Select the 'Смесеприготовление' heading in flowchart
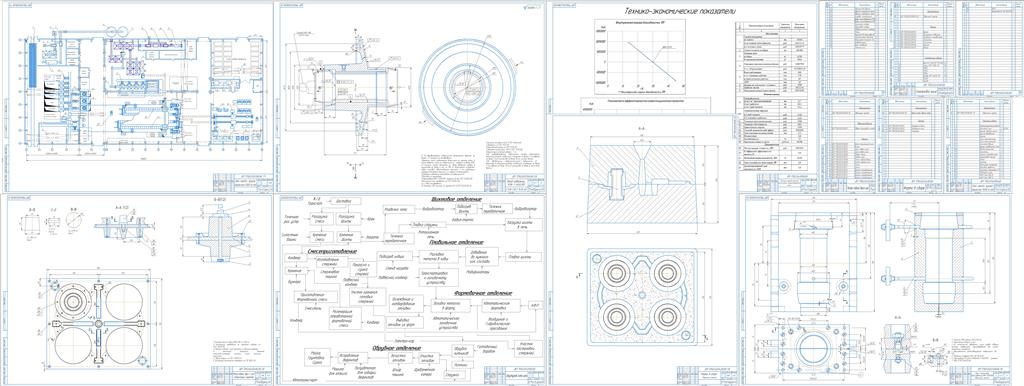 [332, 251]
